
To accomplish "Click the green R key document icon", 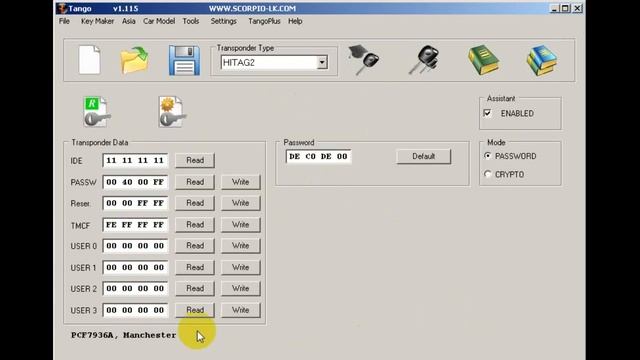I will pyautogui.click(x=97, y=112).
